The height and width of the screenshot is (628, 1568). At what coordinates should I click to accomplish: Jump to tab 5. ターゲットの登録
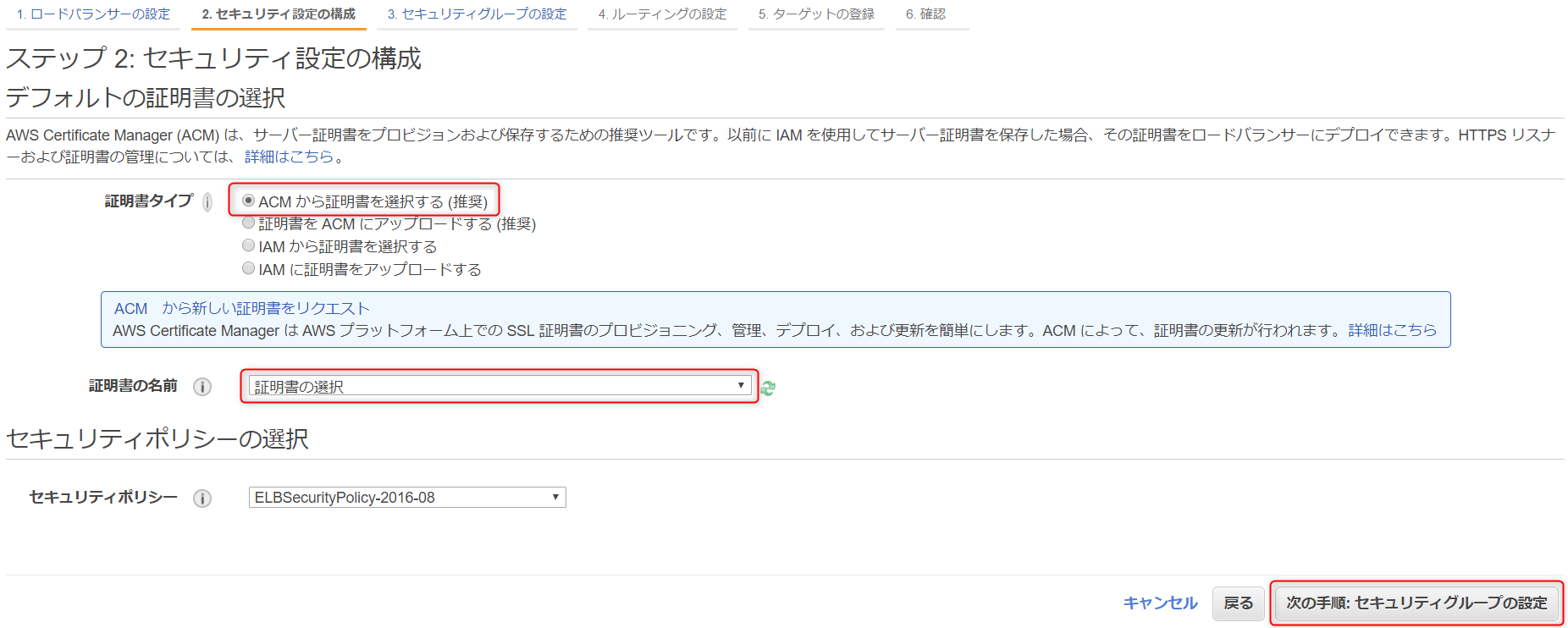point(816,14)
